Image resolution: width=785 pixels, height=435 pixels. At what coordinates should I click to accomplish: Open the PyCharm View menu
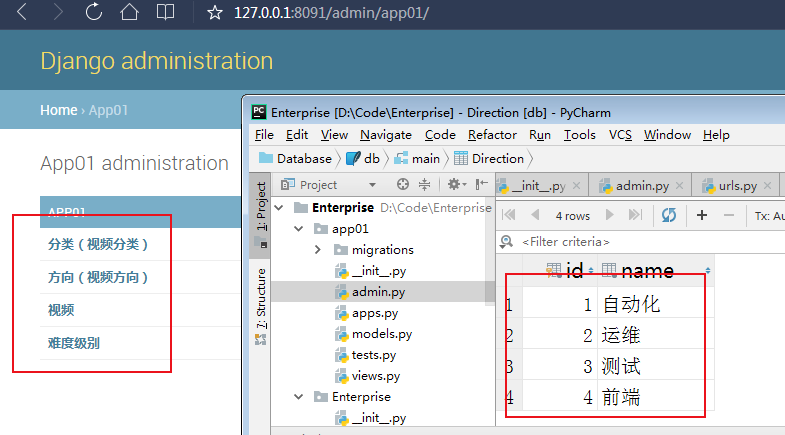334,135
